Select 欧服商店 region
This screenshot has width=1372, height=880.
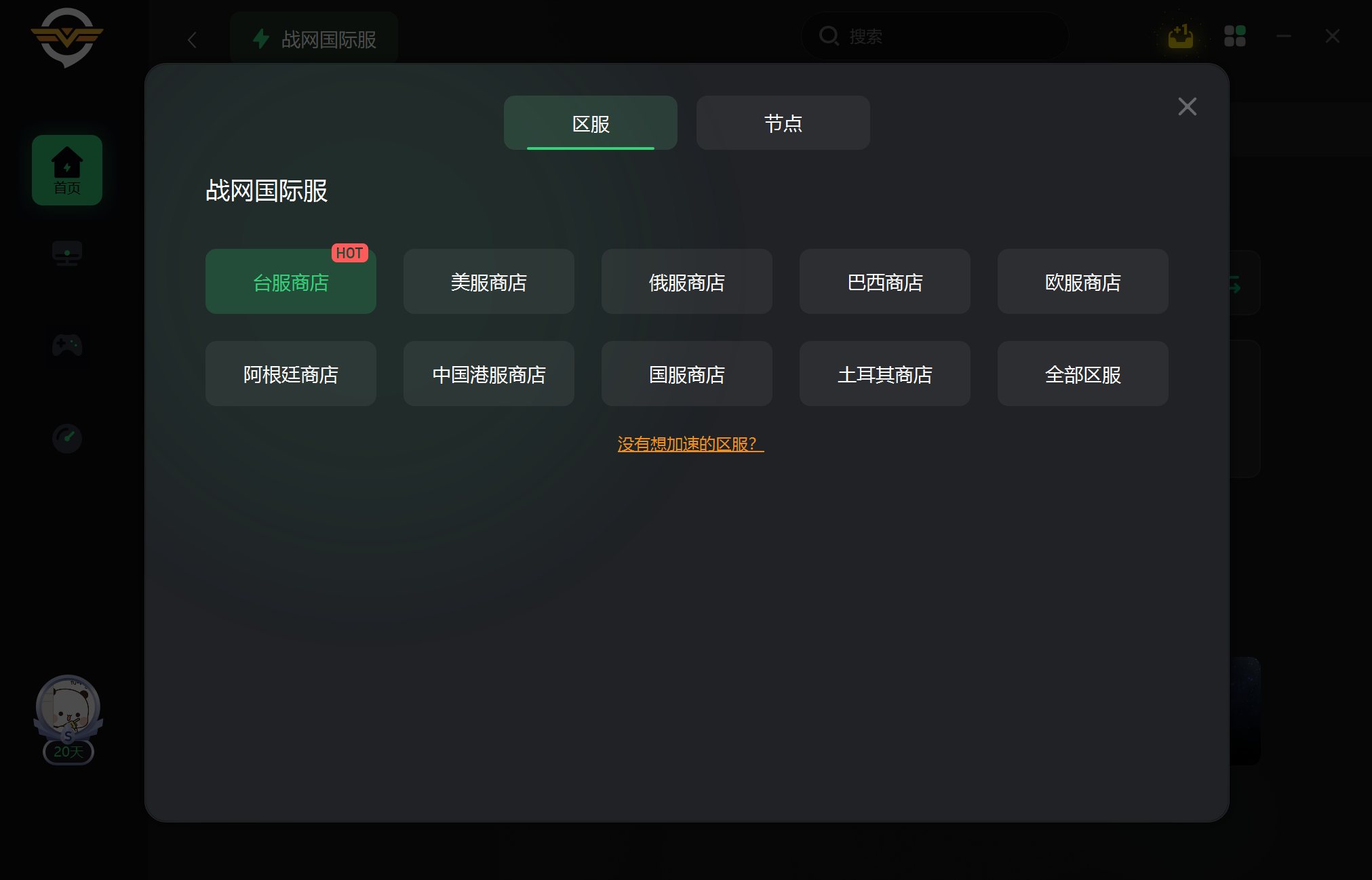tap(1083, 281)
